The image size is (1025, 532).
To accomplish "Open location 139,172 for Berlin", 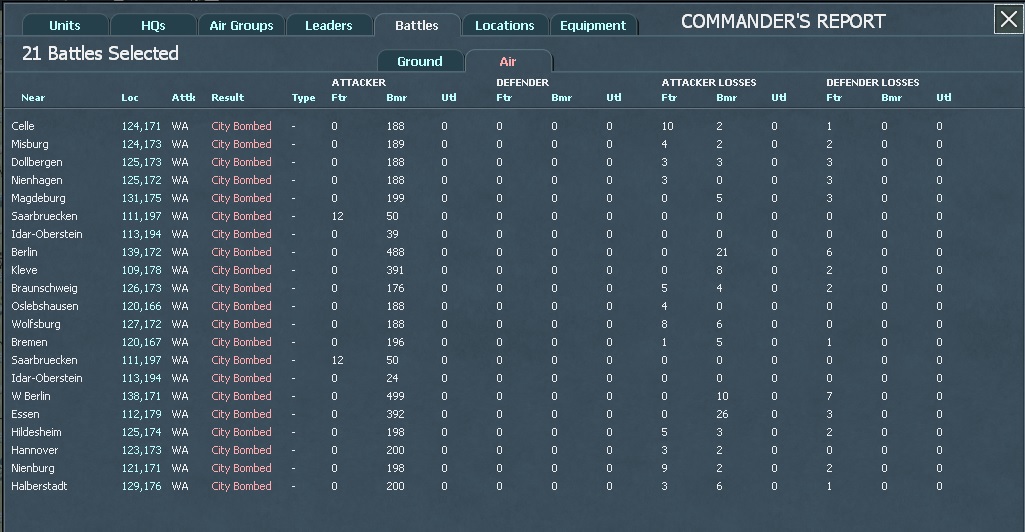I will [x=141, y=252].
